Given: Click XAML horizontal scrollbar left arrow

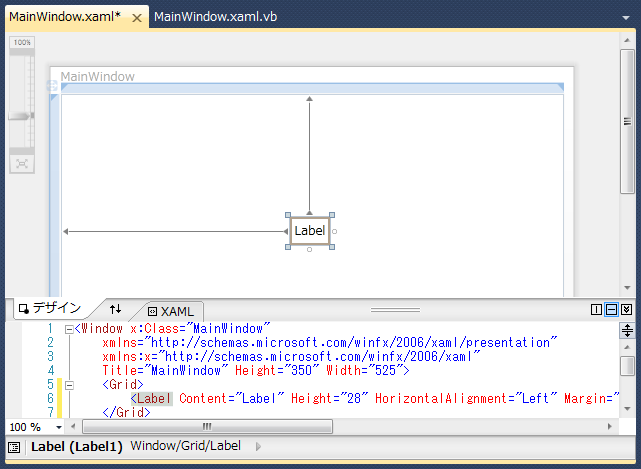Looking at the screenshot, I should pyautogui.click(x=73, y=426).
